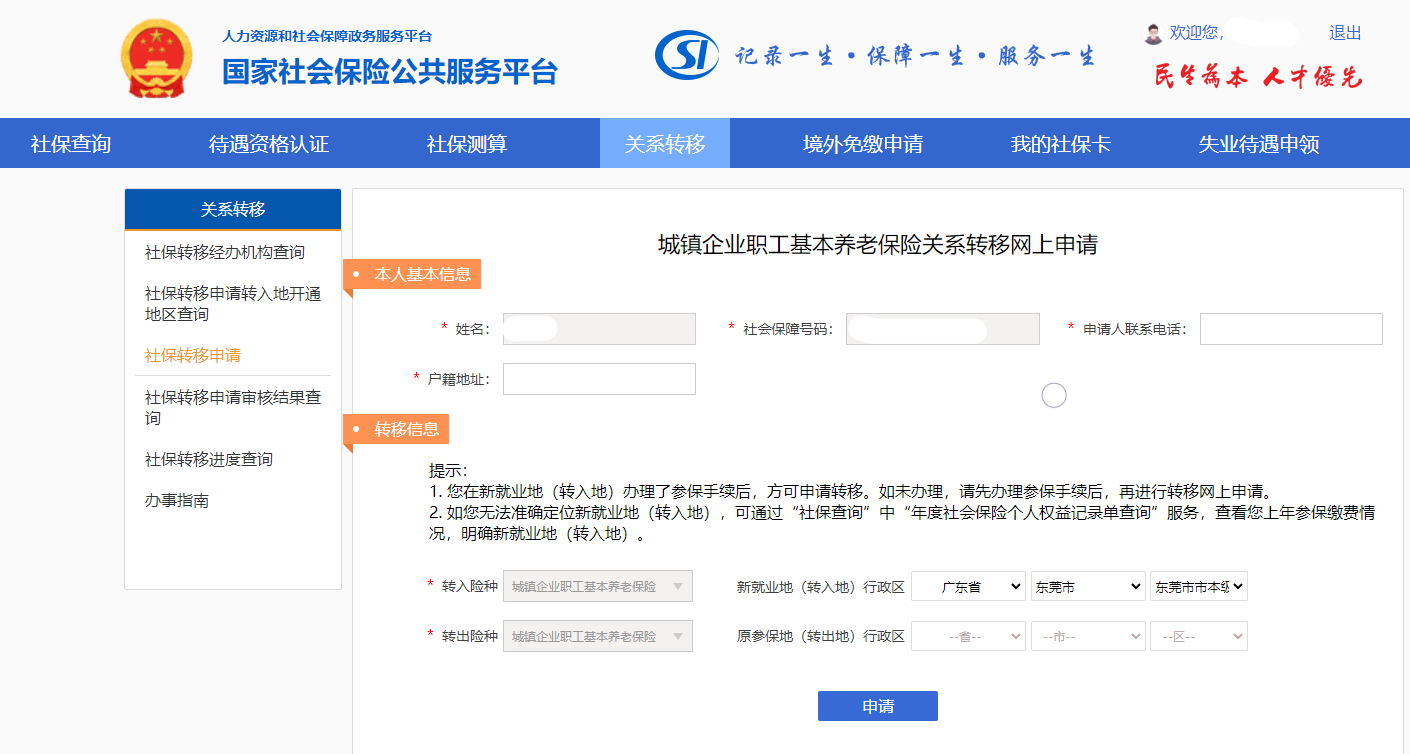Open 我的社保卡 menu item
This screenshot has height=754, width=1410.
(x=1061, y=144)
